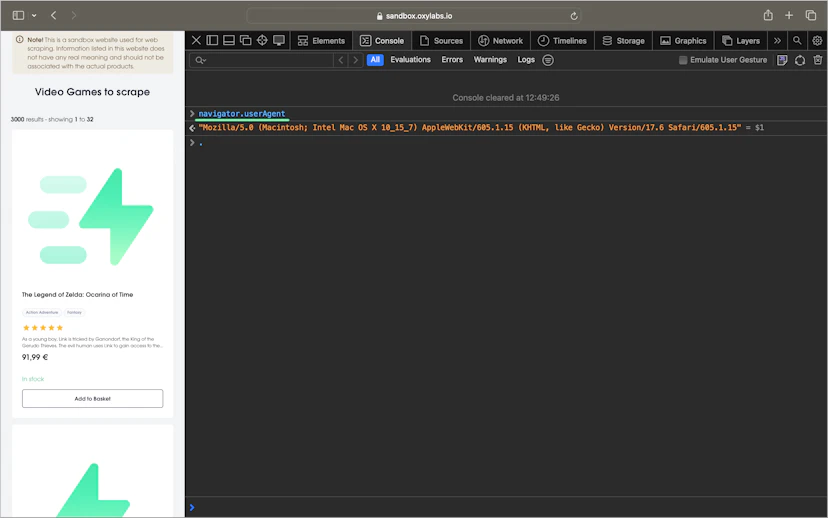
Task: Open the sidebar options dropdown arrow
Action: point(34,16)
